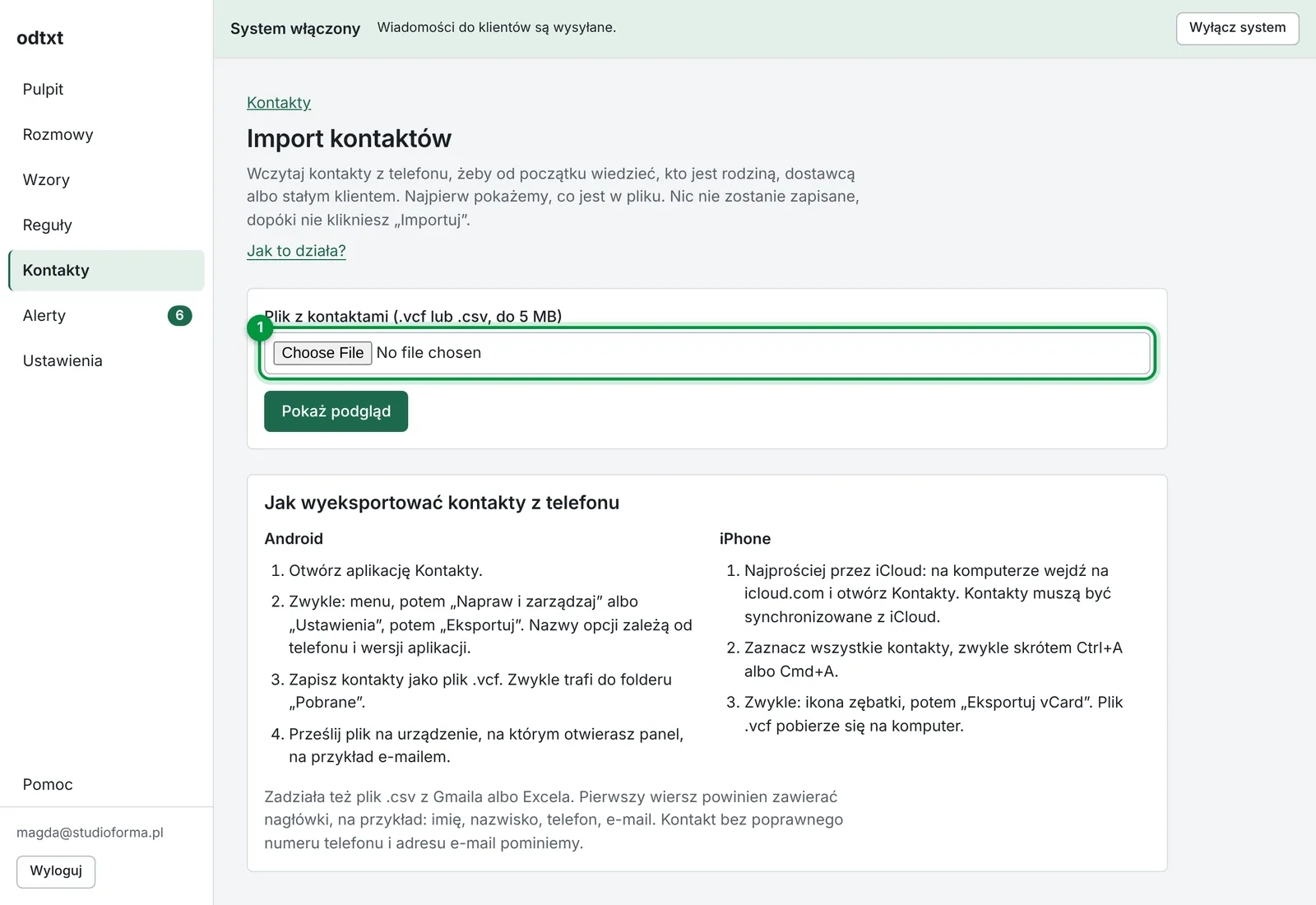Click the step beginning 'Najprościej przez iCloud'
This screenshot has width=1316, height=905.
point(928,594)
